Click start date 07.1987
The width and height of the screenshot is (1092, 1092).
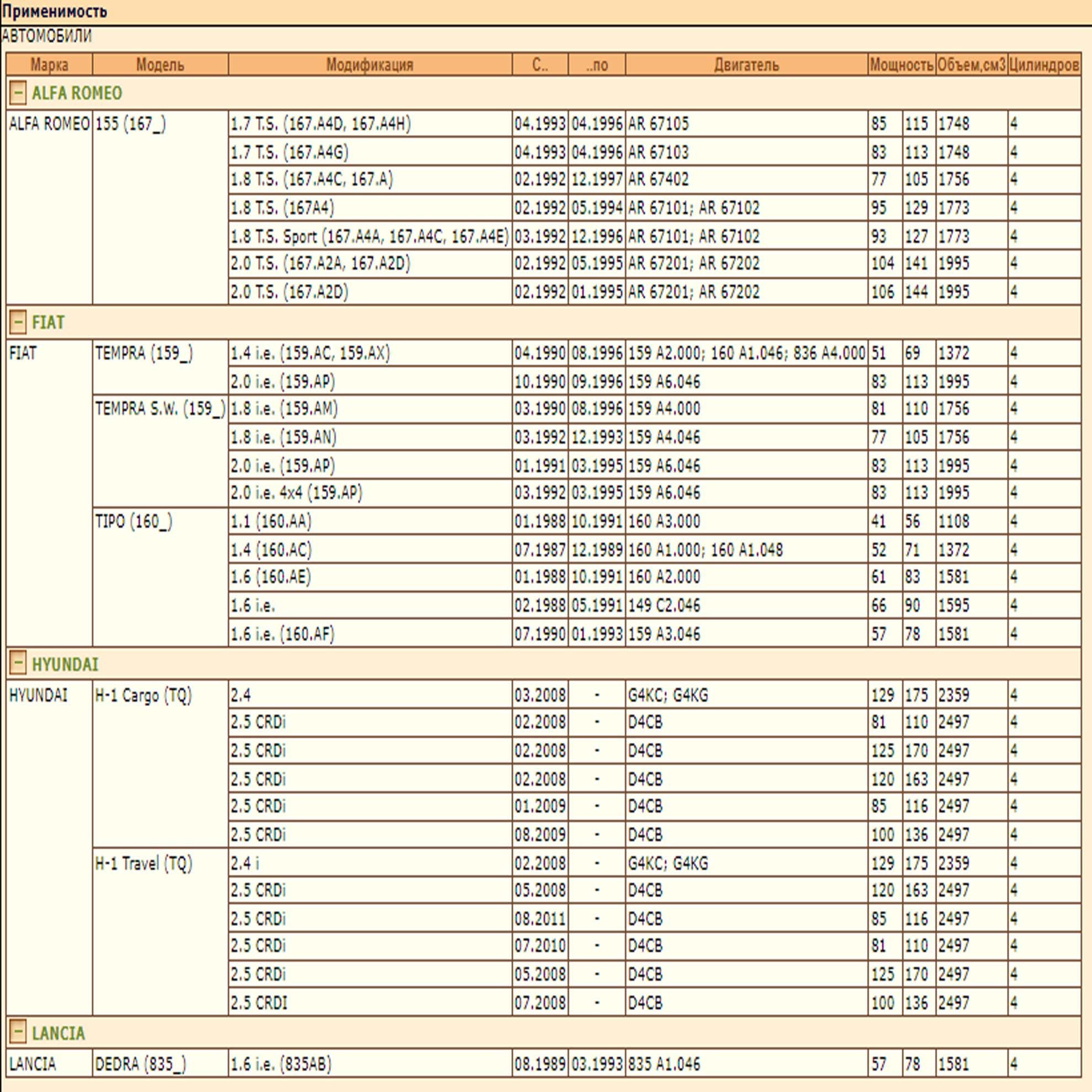pyautogui.click(x=540, y=550)
